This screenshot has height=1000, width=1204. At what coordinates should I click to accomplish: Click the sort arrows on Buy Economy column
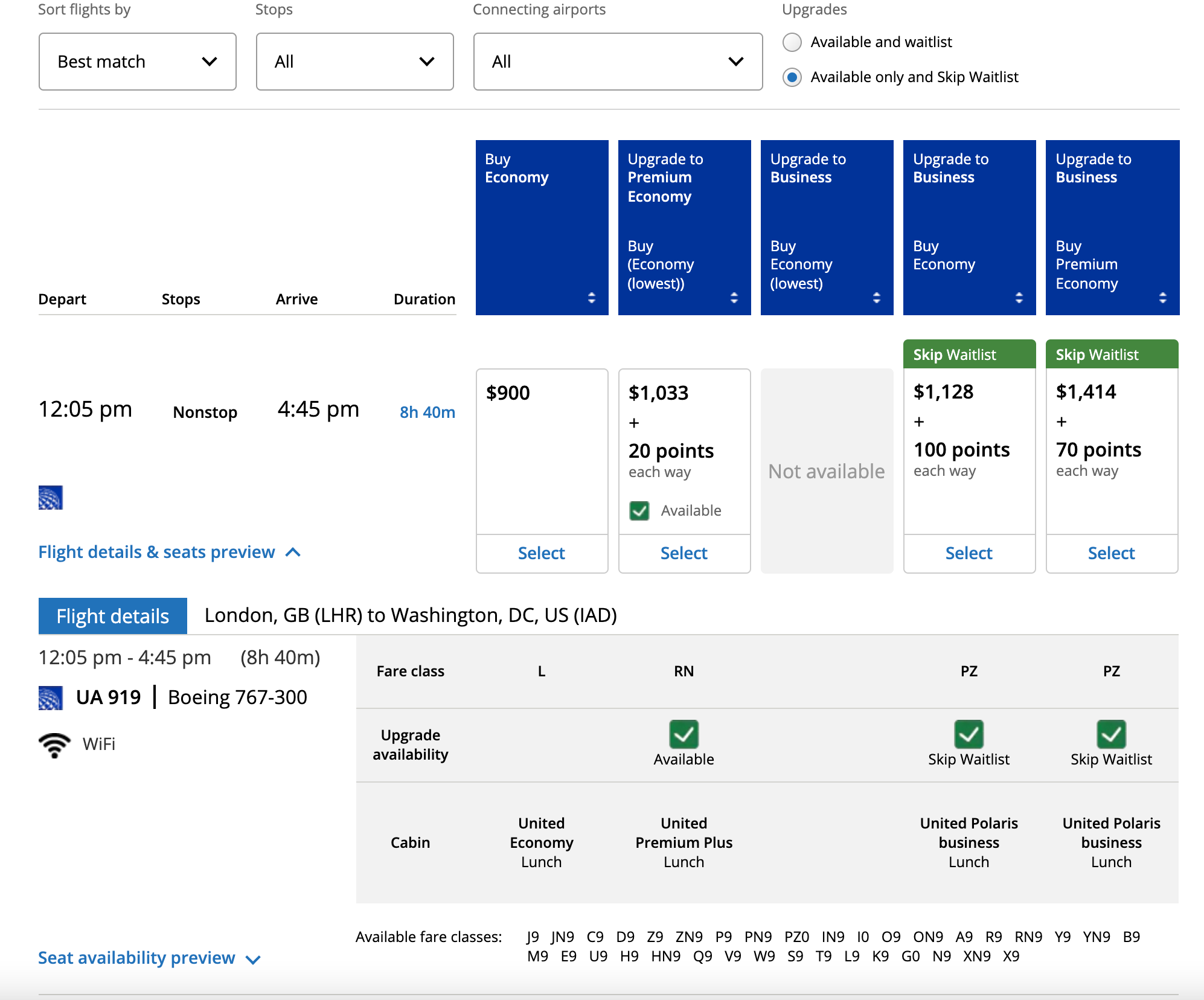click(591, 297)
